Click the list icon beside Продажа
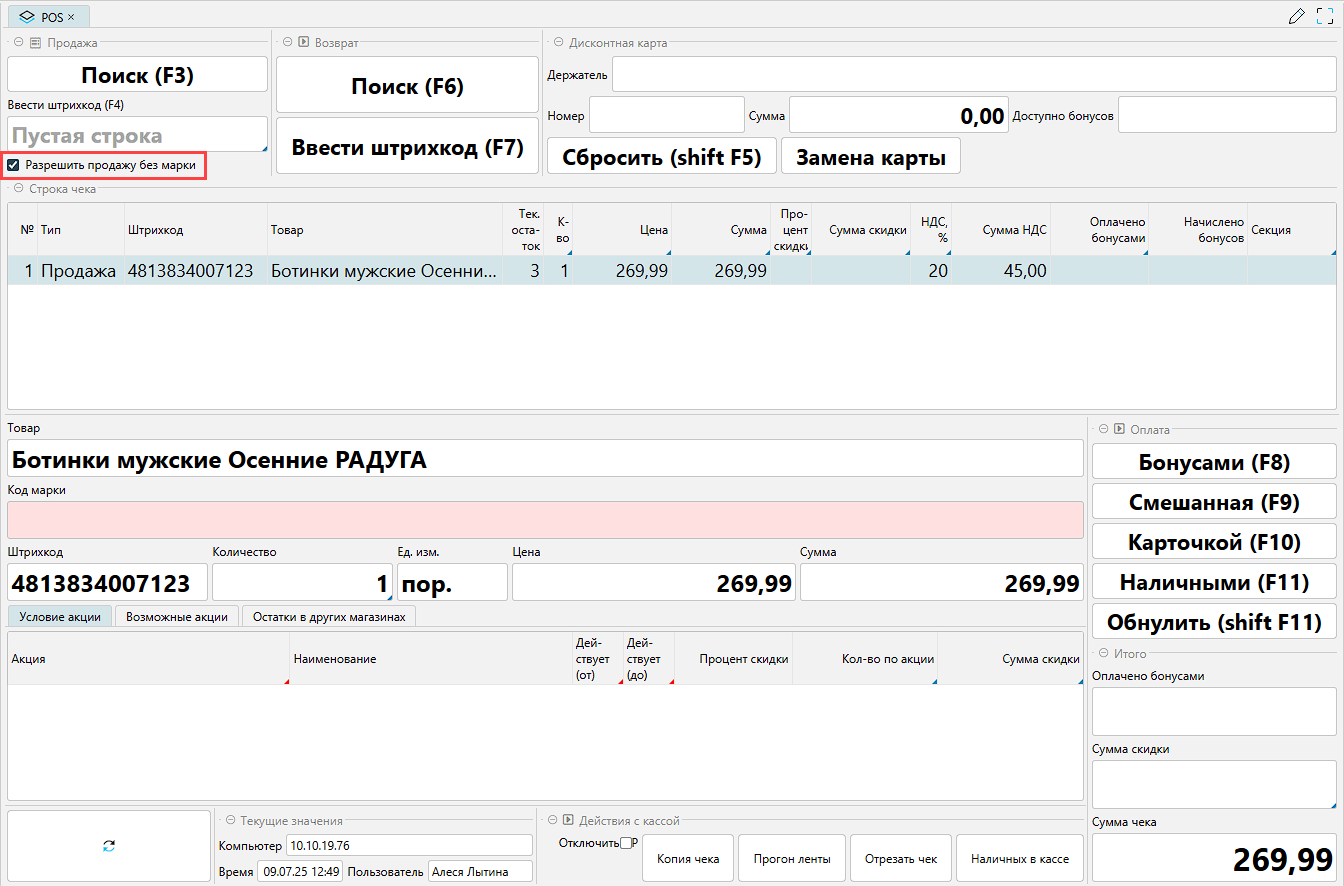 tap(35, 43)
